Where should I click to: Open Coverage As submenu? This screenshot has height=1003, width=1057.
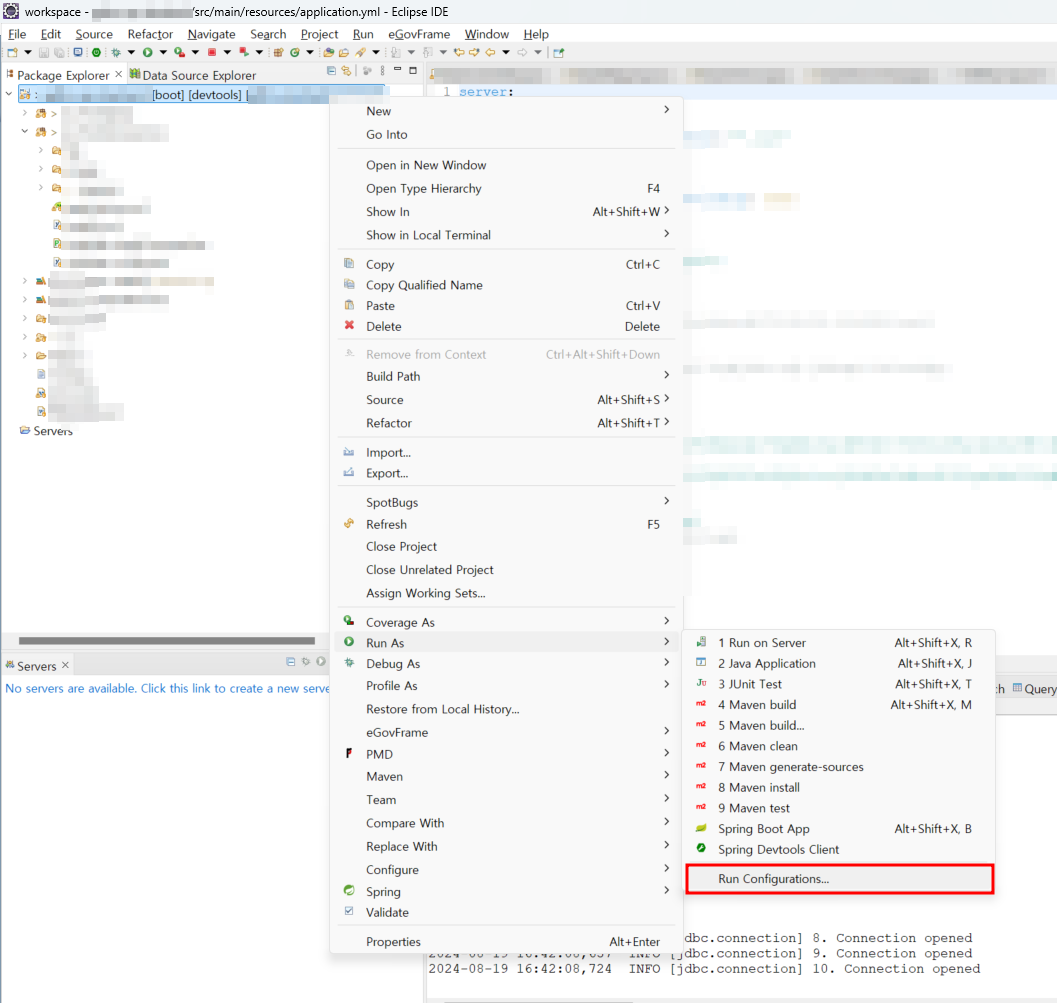click(506, 622)
